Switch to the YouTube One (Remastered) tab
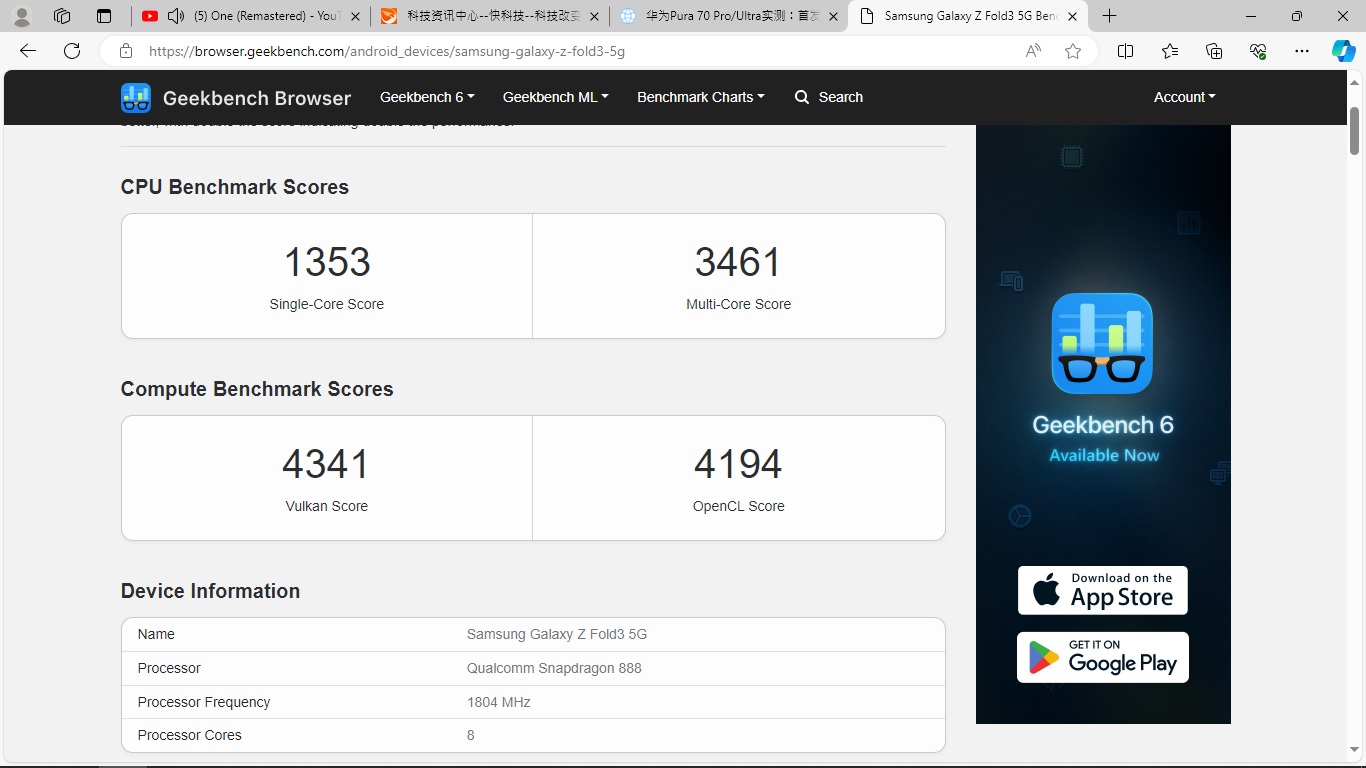The height and width of the screenshot is (768, 1366). [250, 16]
